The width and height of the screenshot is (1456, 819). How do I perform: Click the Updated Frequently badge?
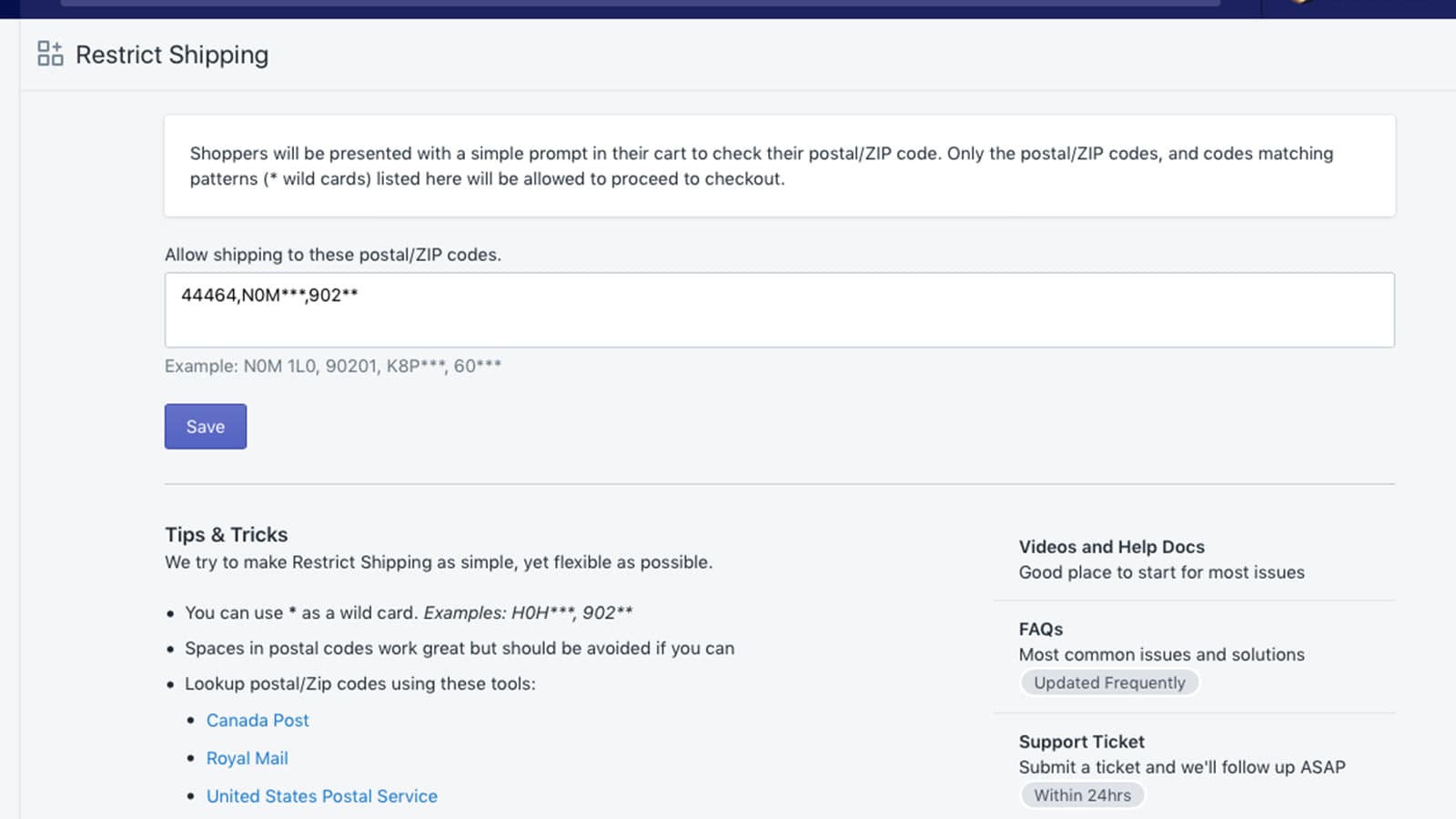click(1109, 682)
